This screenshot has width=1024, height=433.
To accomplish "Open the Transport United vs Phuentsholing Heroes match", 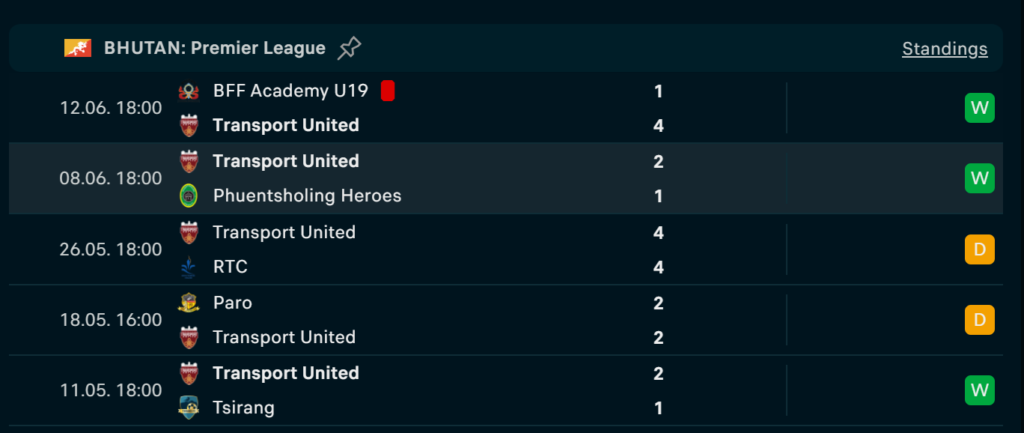I will coord(506,178).
